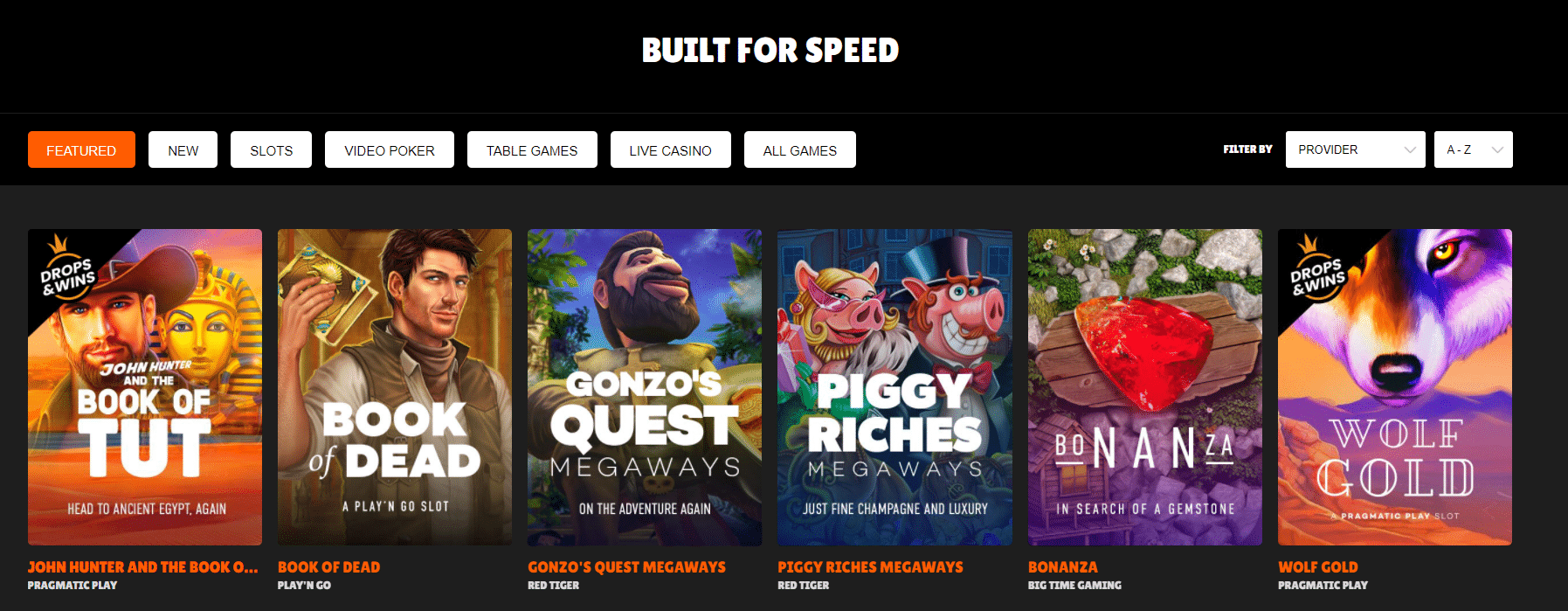The height and width of the screenshot is (611, 1568).
Task: Go to the Live Casino tab
Action: 670,149
